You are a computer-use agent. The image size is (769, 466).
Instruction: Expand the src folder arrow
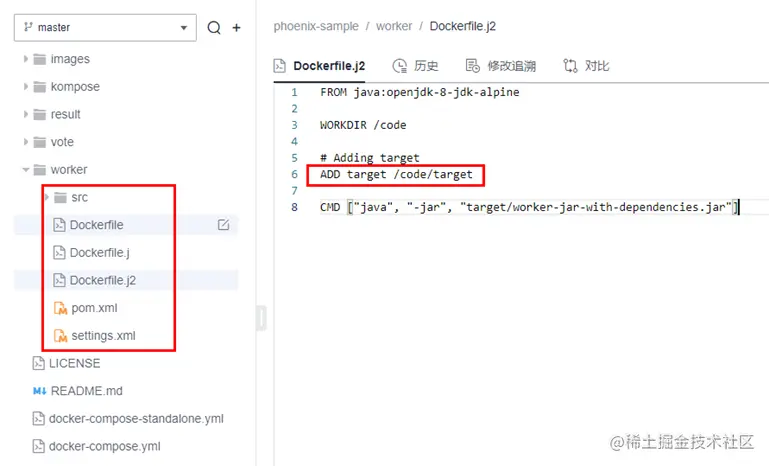click(x=47, y=197)
